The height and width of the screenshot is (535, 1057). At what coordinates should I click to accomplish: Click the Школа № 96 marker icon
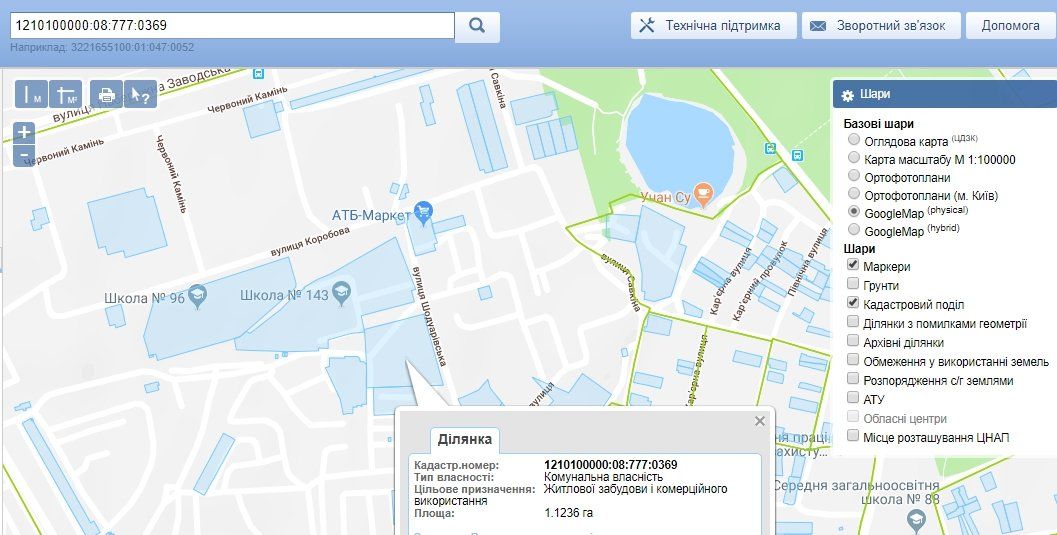(198, 295)
